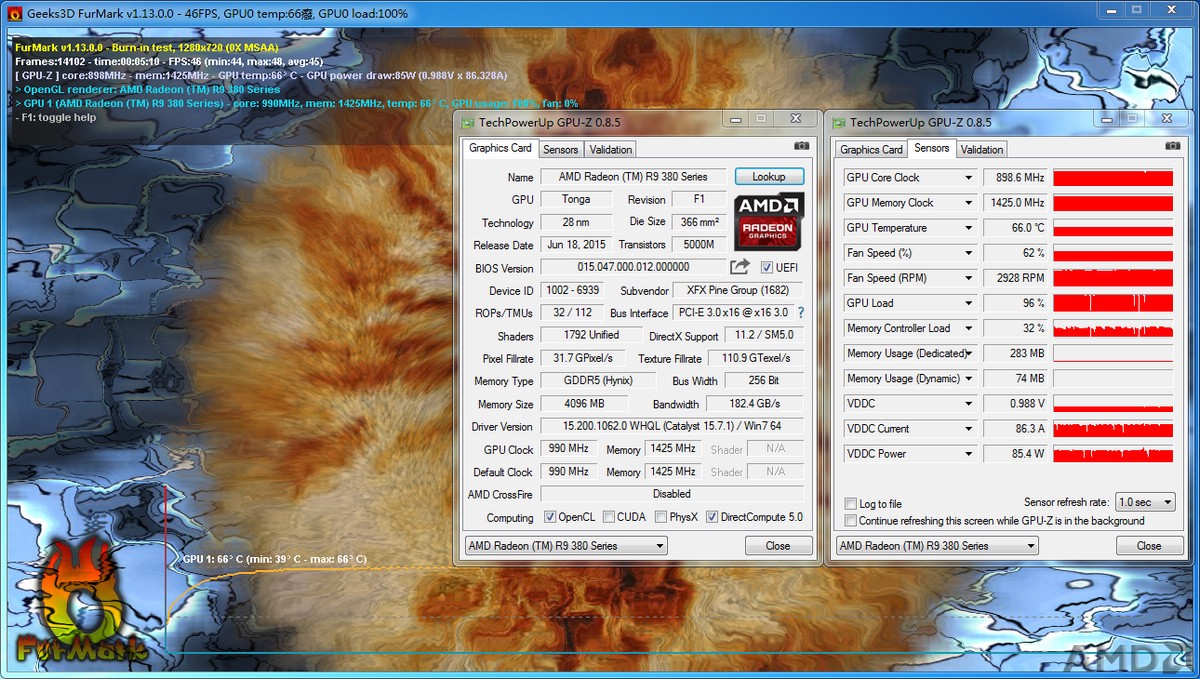Toggle the CUDA checkbox
Viewport: 1200px width, 679px height.
[x=609, y=517]
